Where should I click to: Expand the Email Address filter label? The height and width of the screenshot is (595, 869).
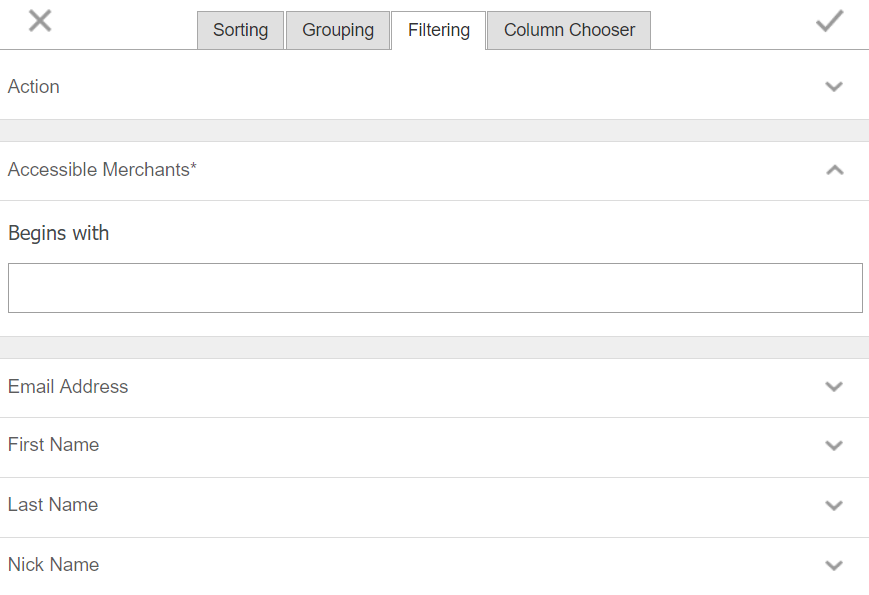(68, 387)
